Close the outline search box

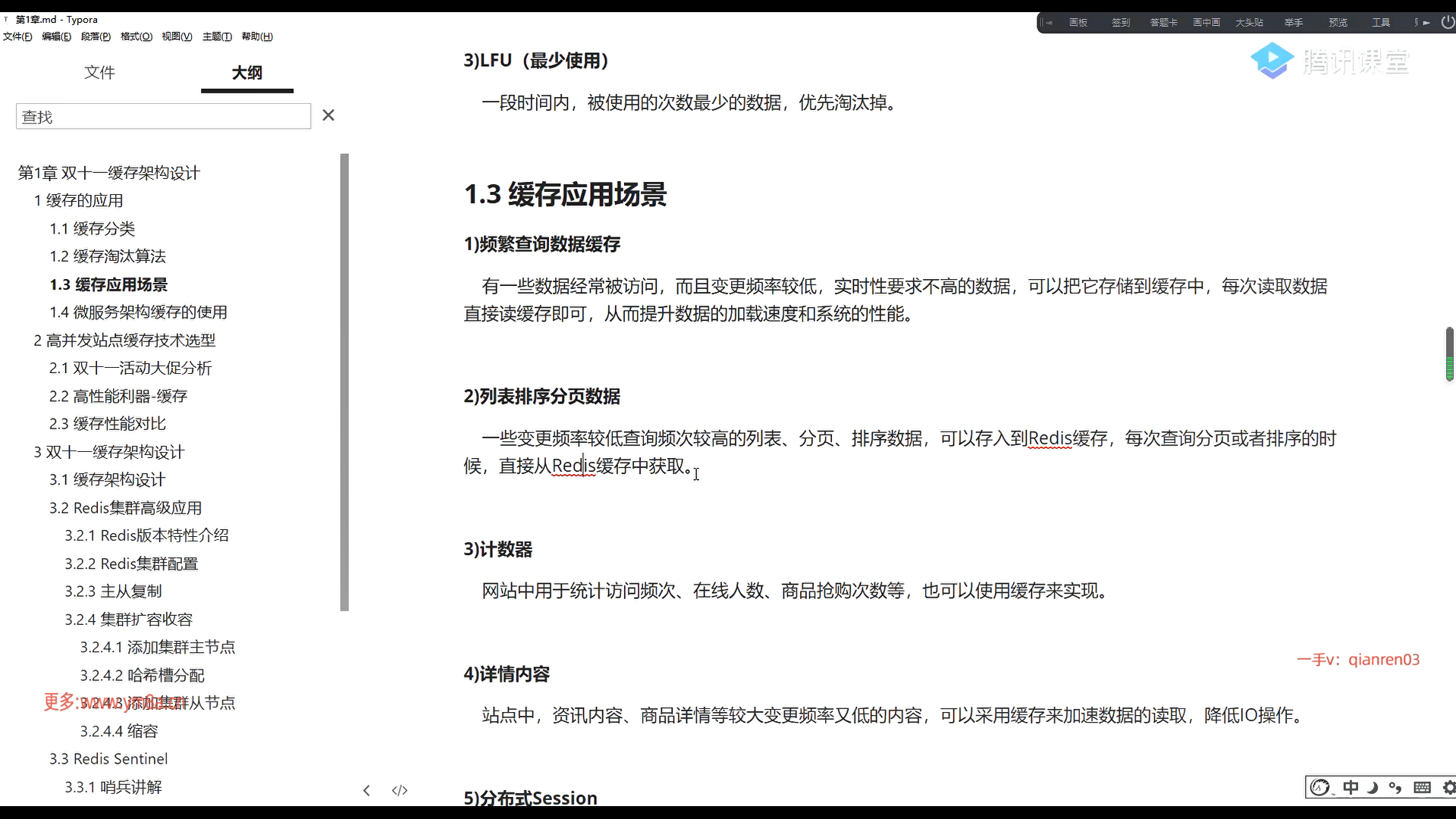(x=328, y=115)
